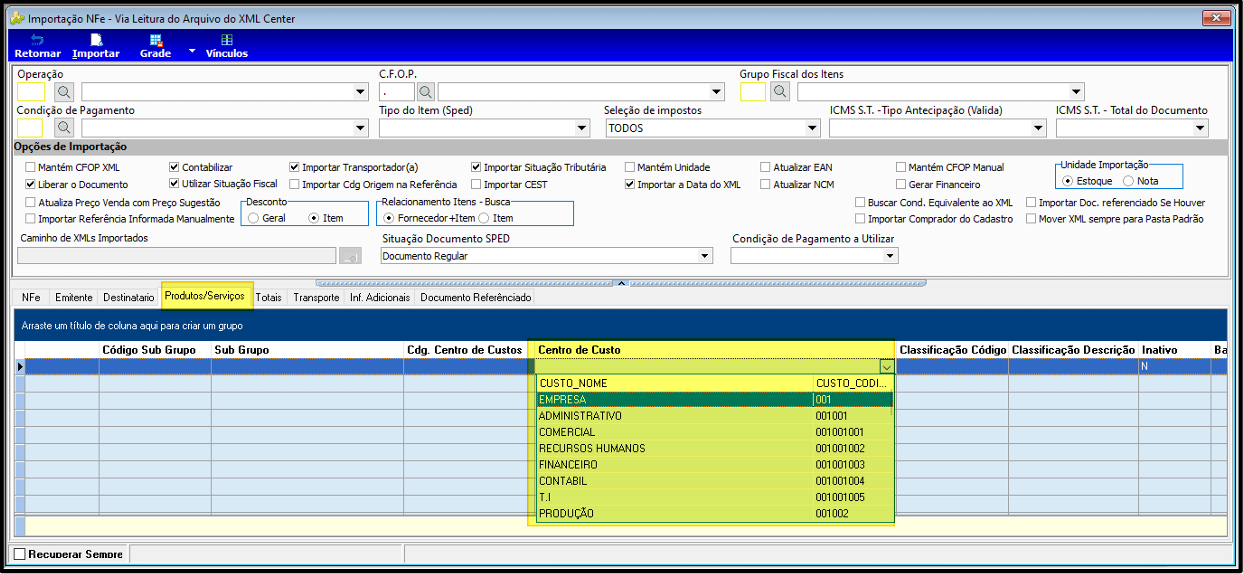This screenshot has width=1243, height=574.
Task: Switch to the Totais tab
Action: (x=269, y=298)
